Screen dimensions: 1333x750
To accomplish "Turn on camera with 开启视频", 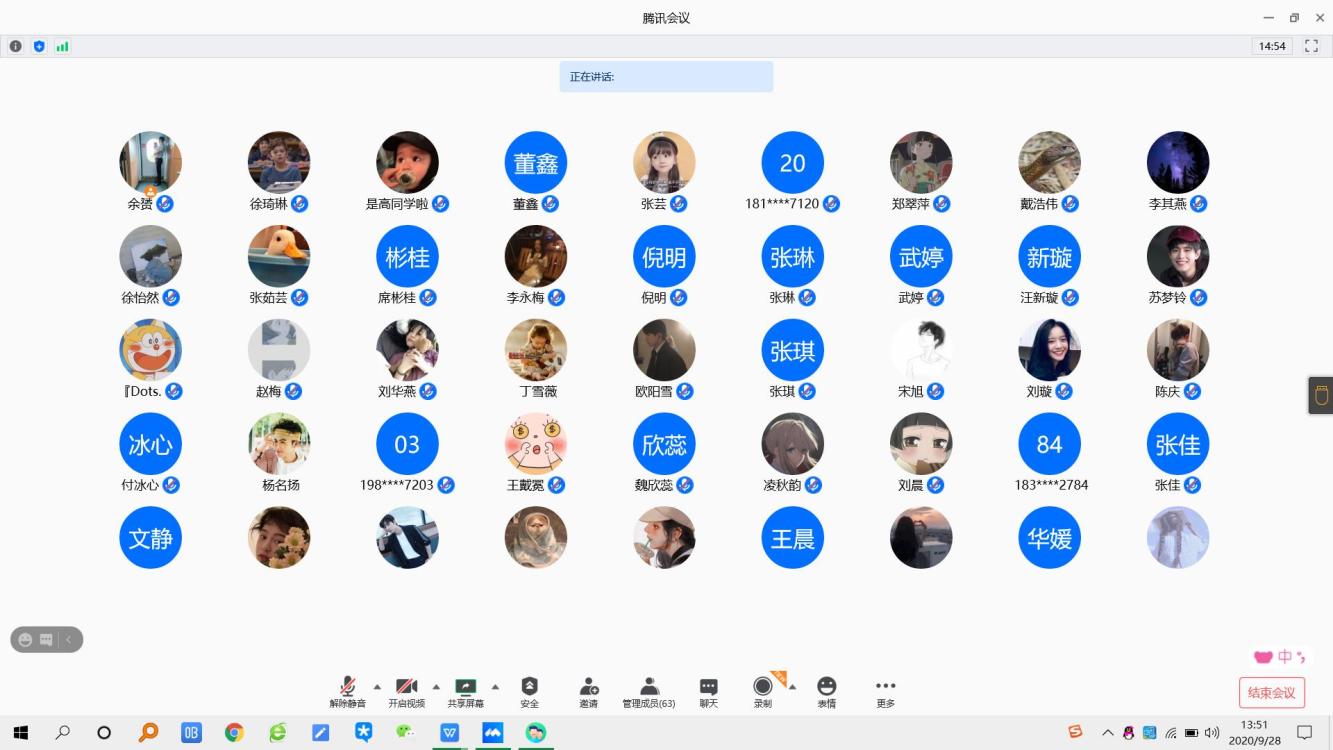I will [406, 691].
